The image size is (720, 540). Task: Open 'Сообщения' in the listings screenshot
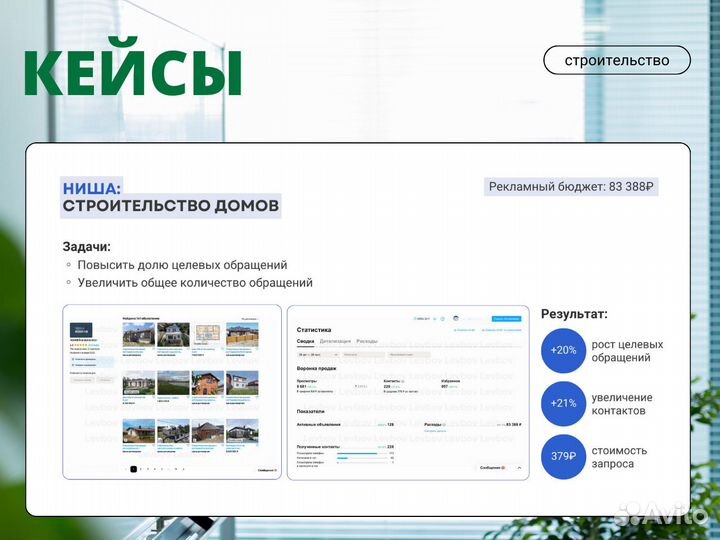coord(266,470)
